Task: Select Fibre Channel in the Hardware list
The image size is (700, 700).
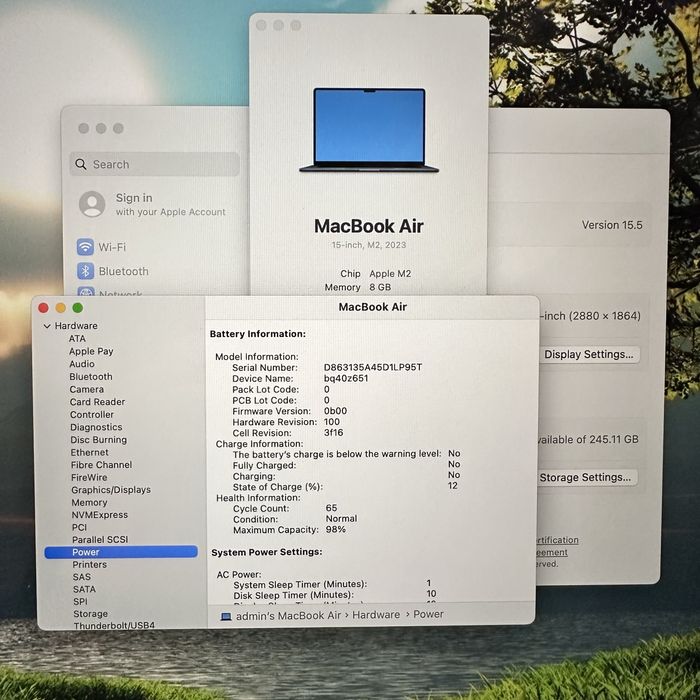Action: coord(101,465)
